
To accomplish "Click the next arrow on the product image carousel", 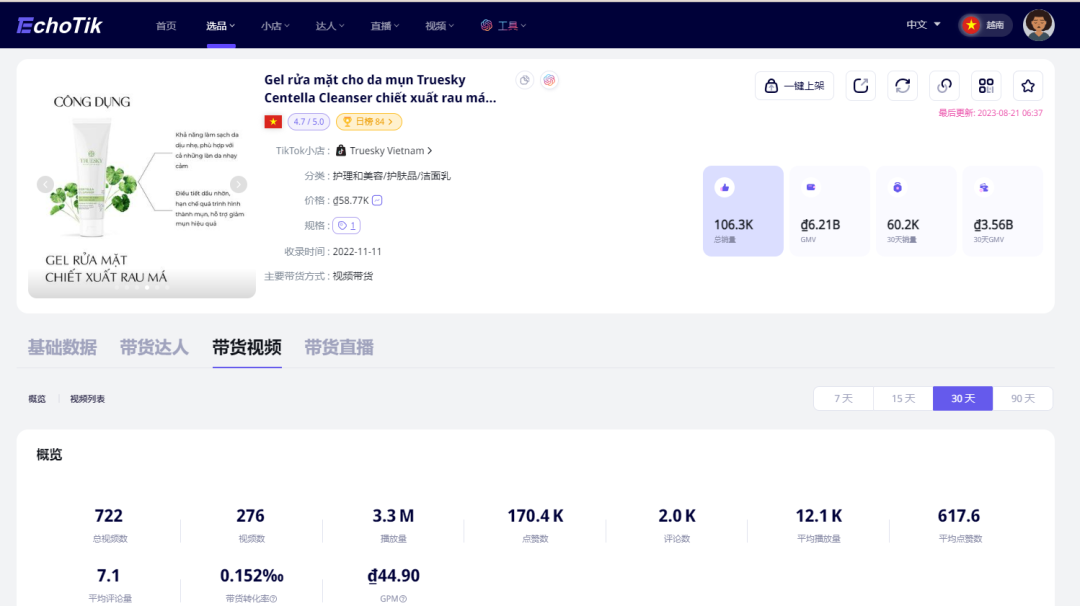I will click(238, 184).
